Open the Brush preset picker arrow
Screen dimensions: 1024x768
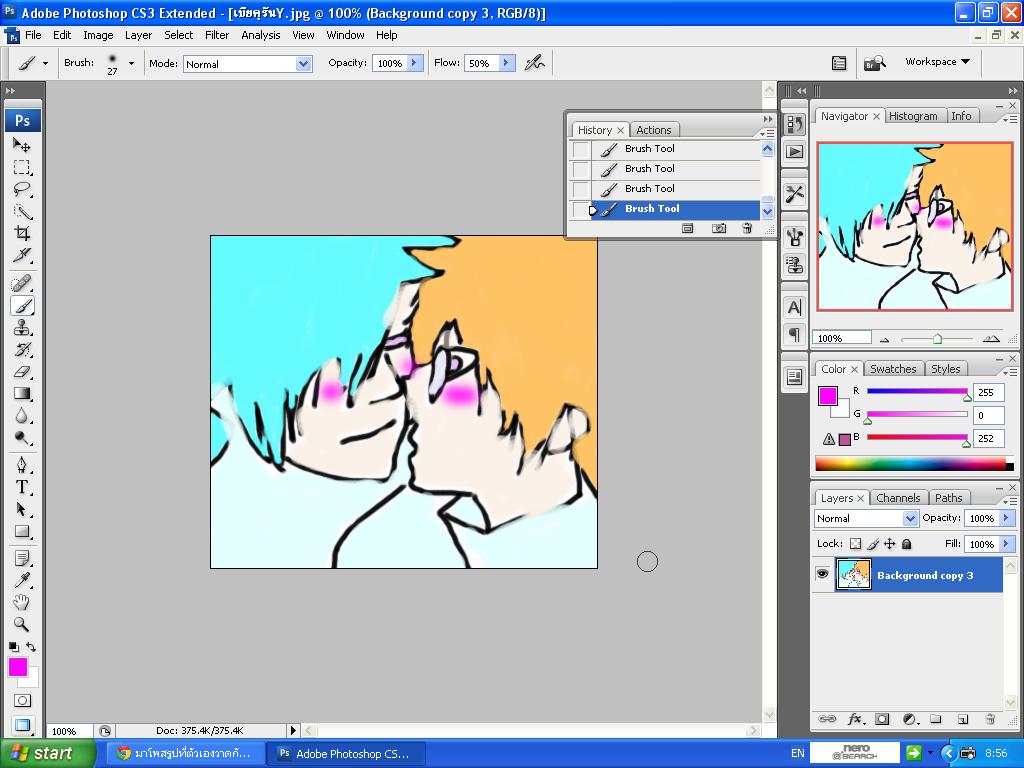[131, 63]
